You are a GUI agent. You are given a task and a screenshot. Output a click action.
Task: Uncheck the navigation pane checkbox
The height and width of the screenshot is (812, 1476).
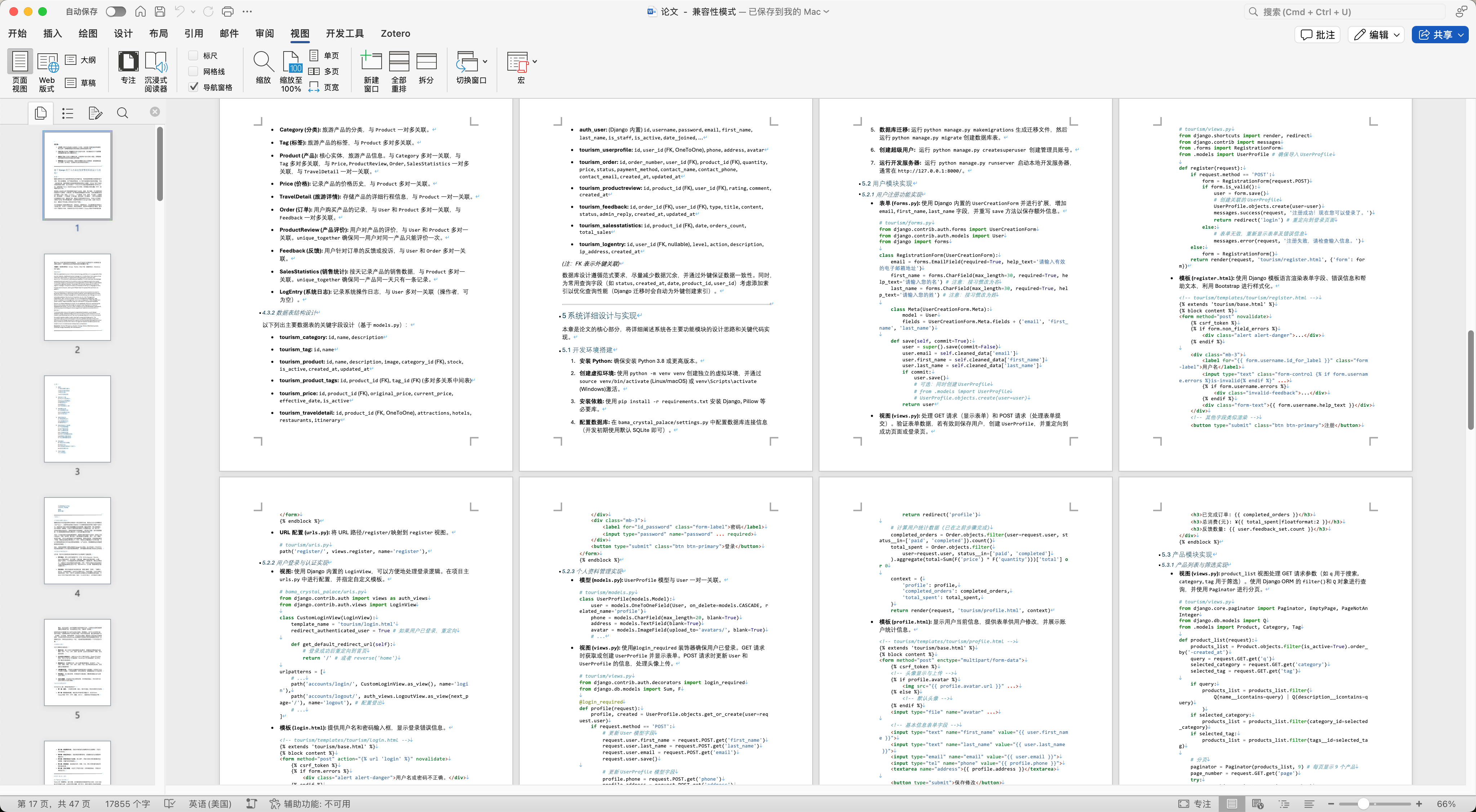coord(194,87)
